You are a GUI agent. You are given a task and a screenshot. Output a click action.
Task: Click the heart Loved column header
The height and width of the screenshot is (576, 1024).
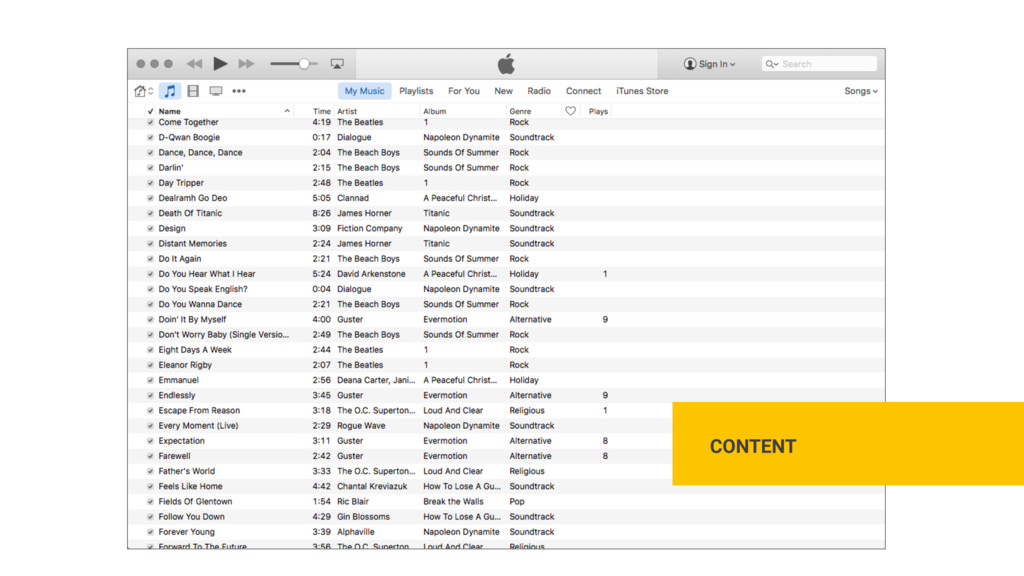click(570, 111)
